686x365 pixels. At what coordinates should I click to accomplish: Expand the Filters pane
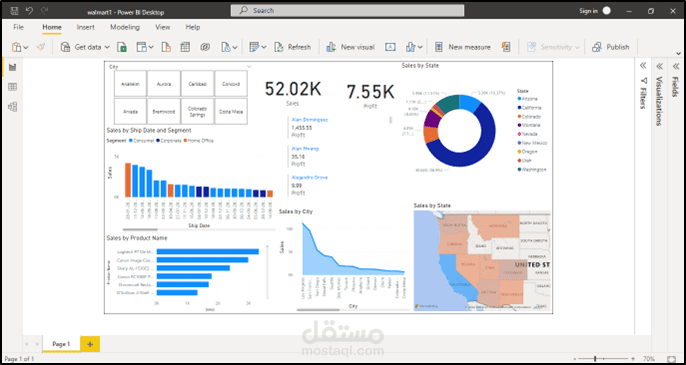pos(643,66)
